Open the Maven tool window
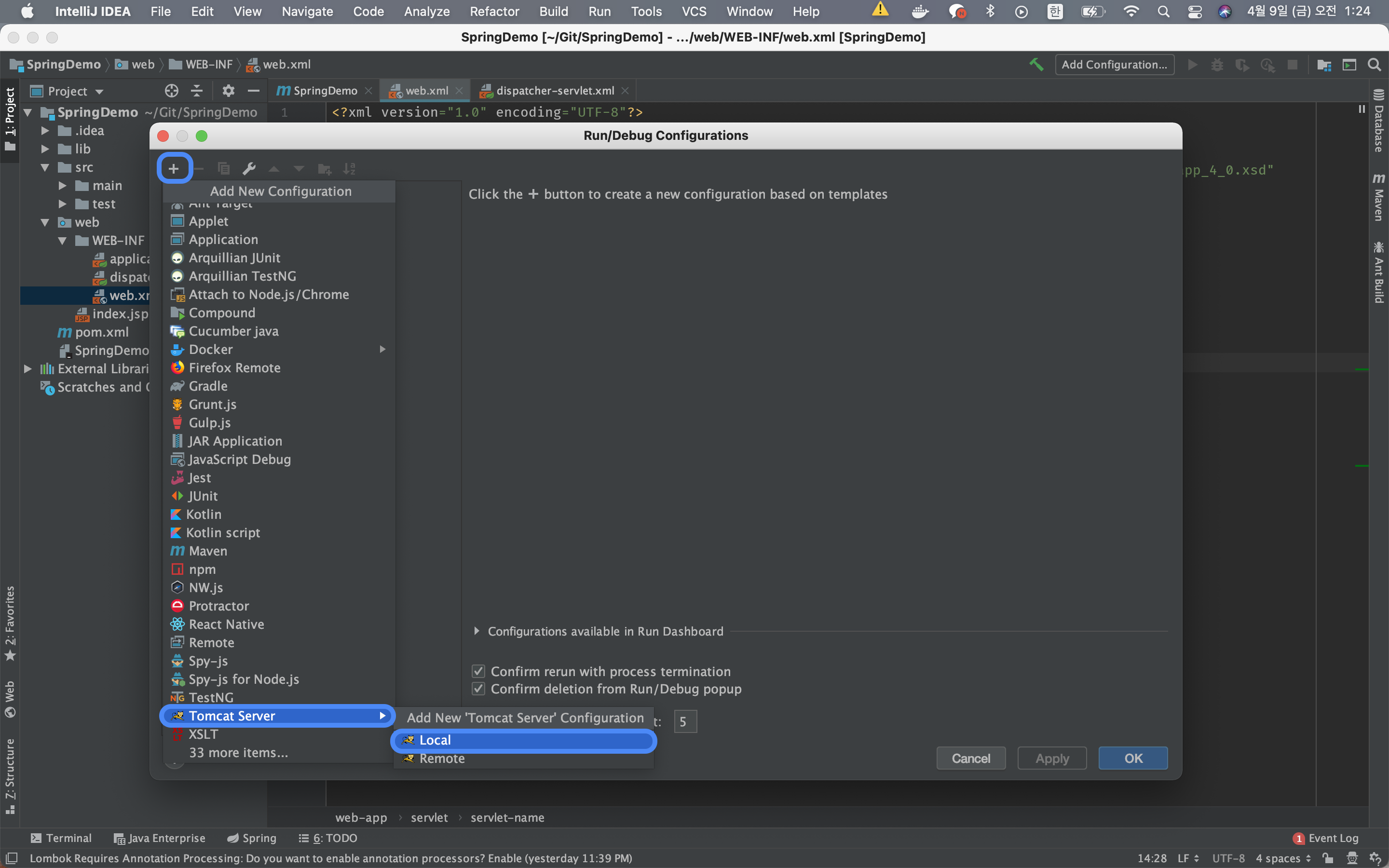 [1379, 197]
